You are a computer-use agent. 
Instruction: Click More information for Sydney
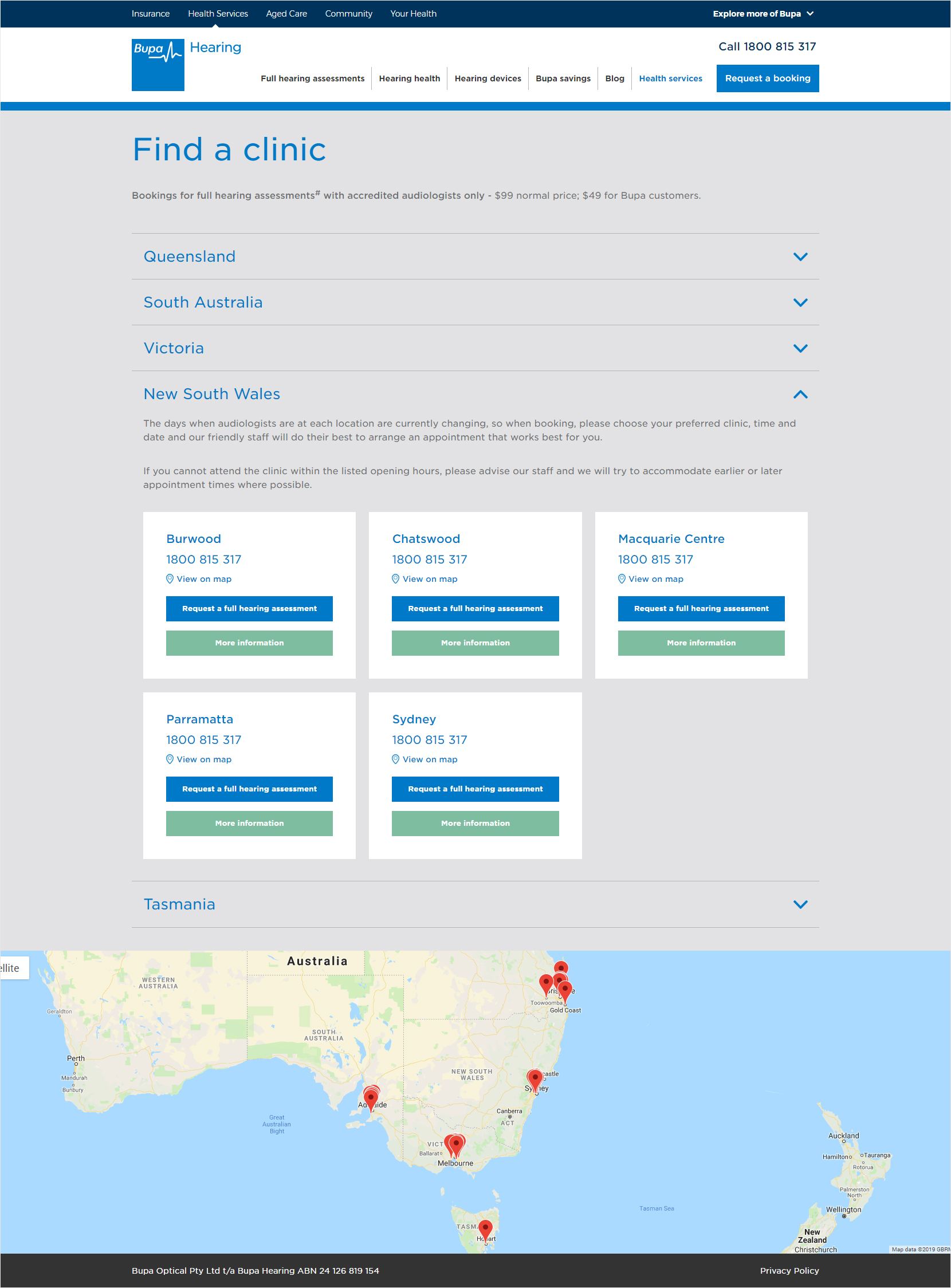point(475,824)
